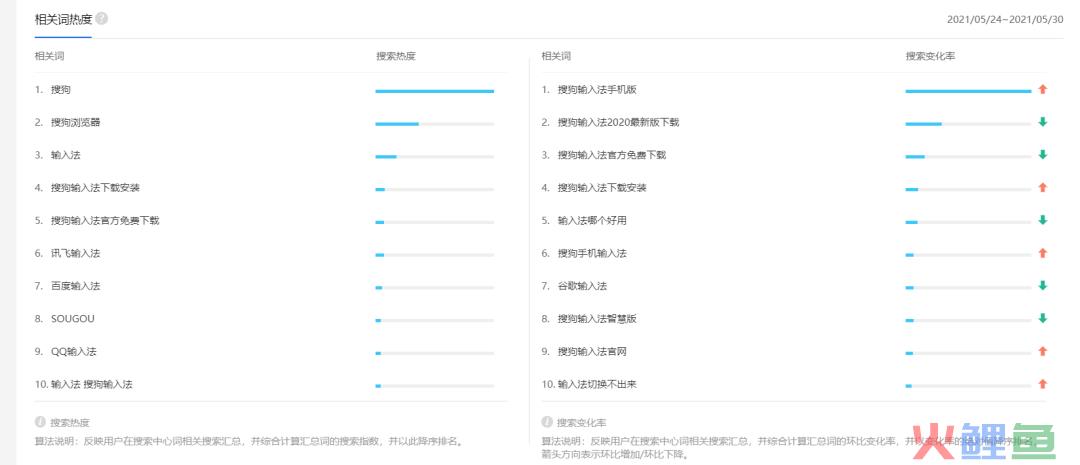Click the down arrow for 搜狗输入法官方免费下载 change rate
The height and width of the screenshot is (465, 1080).
point(1043,155)
